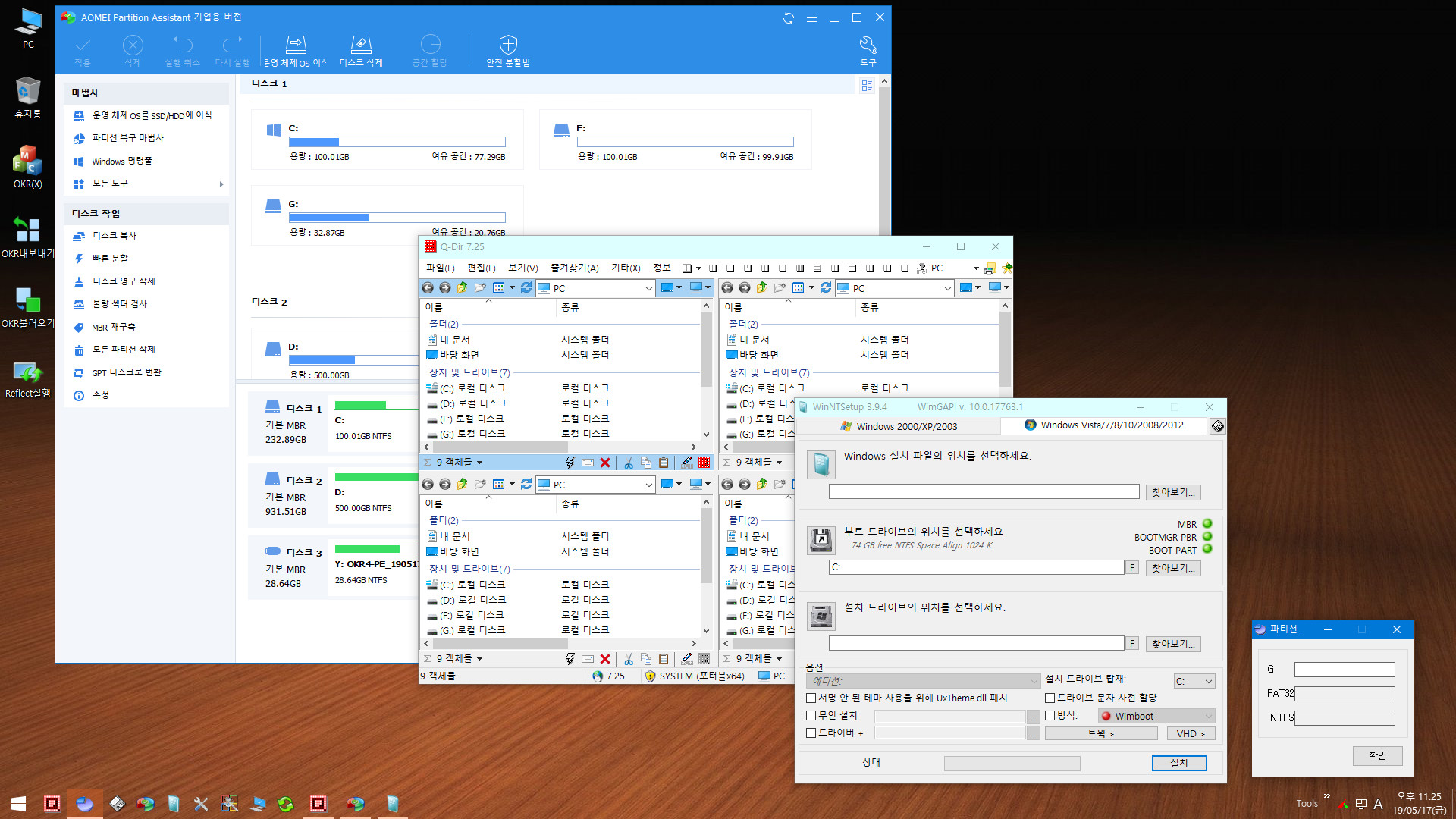Open the Favorites (즐겨찾기) menu in Q-Dir
Viewport: 1456px width, 819px height.
pos(574,268)
